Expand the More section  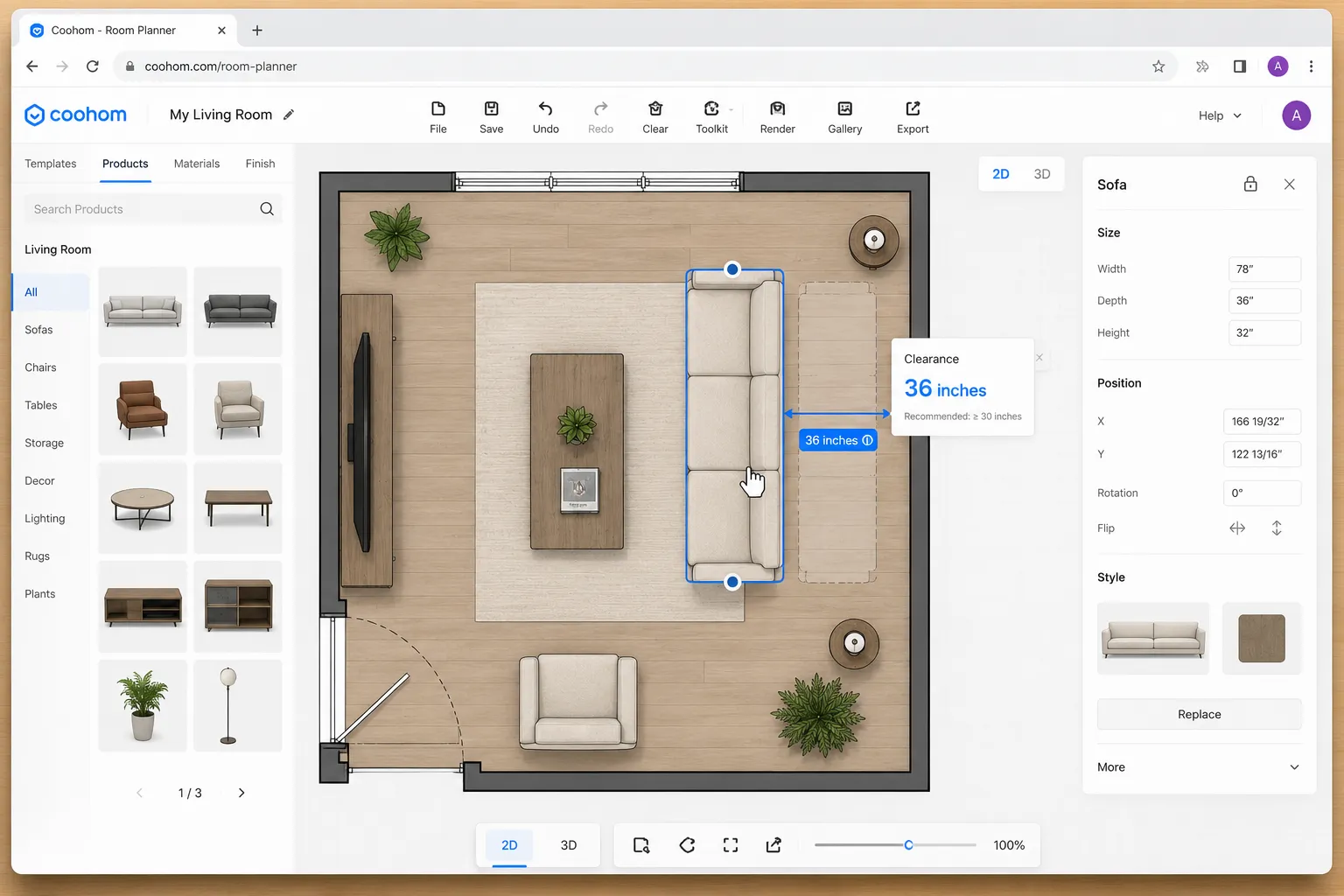(x=1199, y=767)
